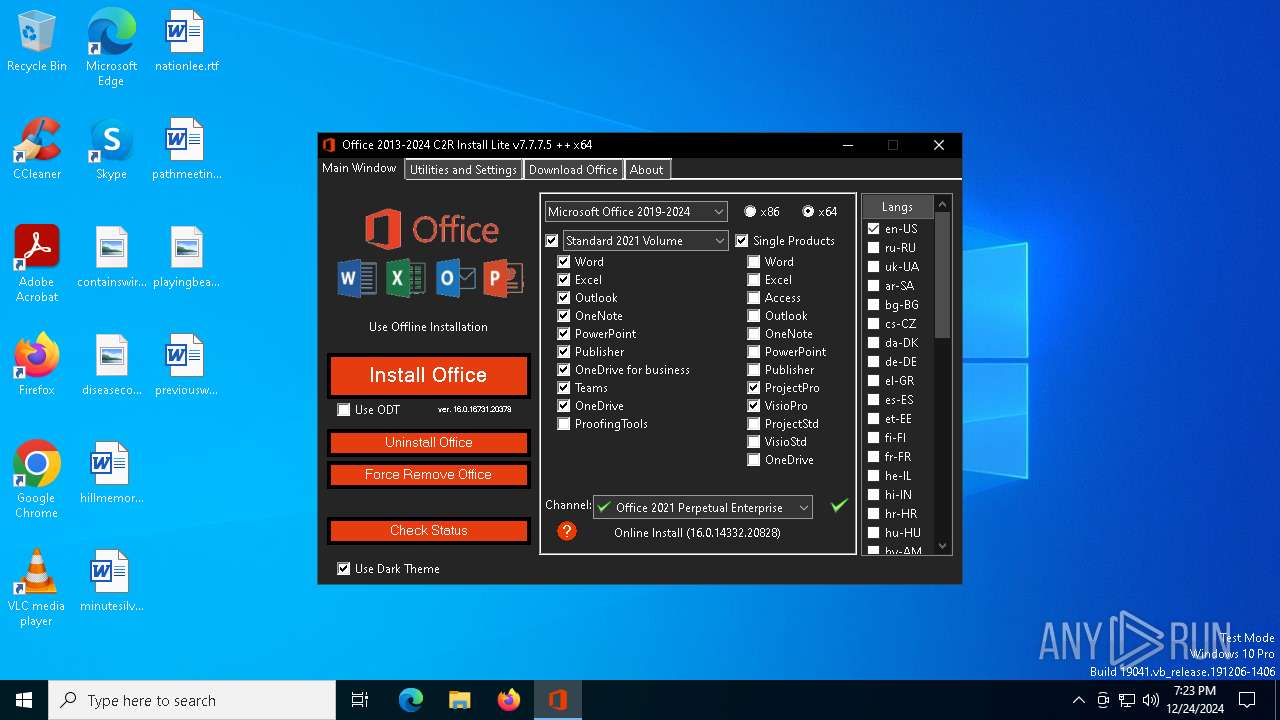Select the VLC media player shortcut
Viewport: 1280px width, 720px height.
tap(37, 588)
